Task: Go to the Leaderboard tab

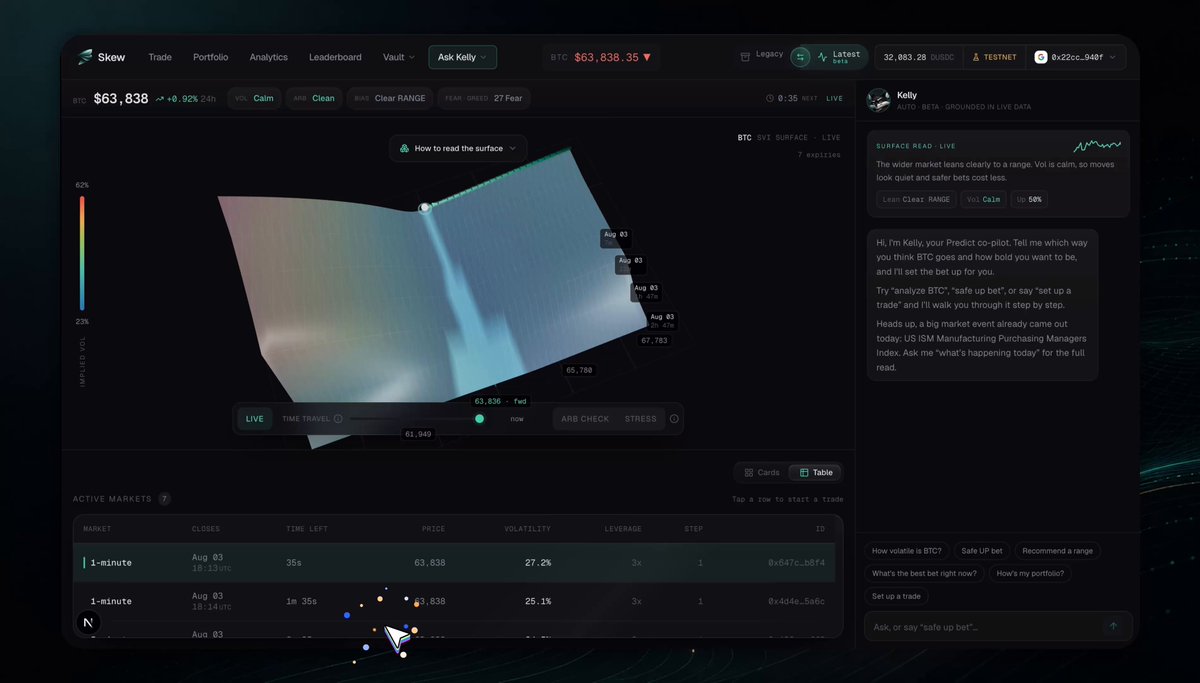Action: (x=335, y=57)
